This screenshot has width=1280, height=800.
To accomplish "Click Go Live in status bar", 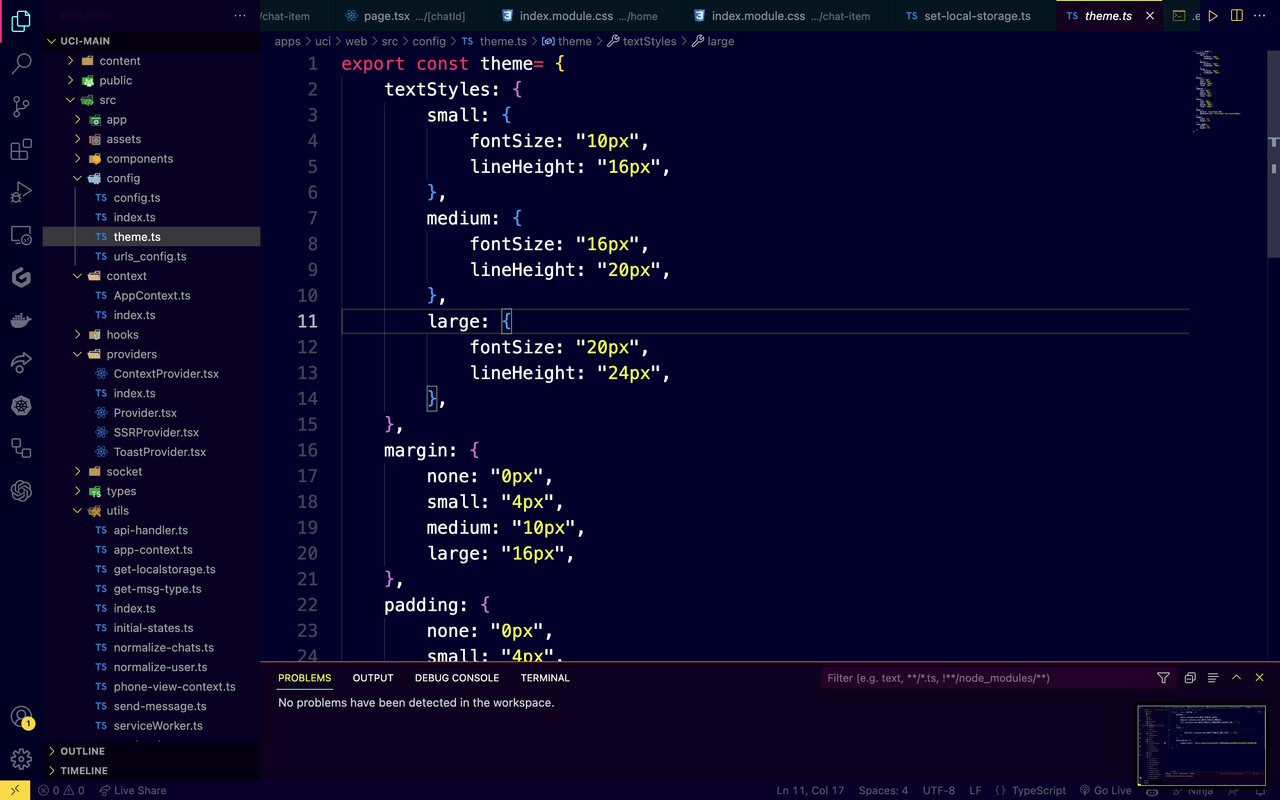I will [x=1105, y=790].
